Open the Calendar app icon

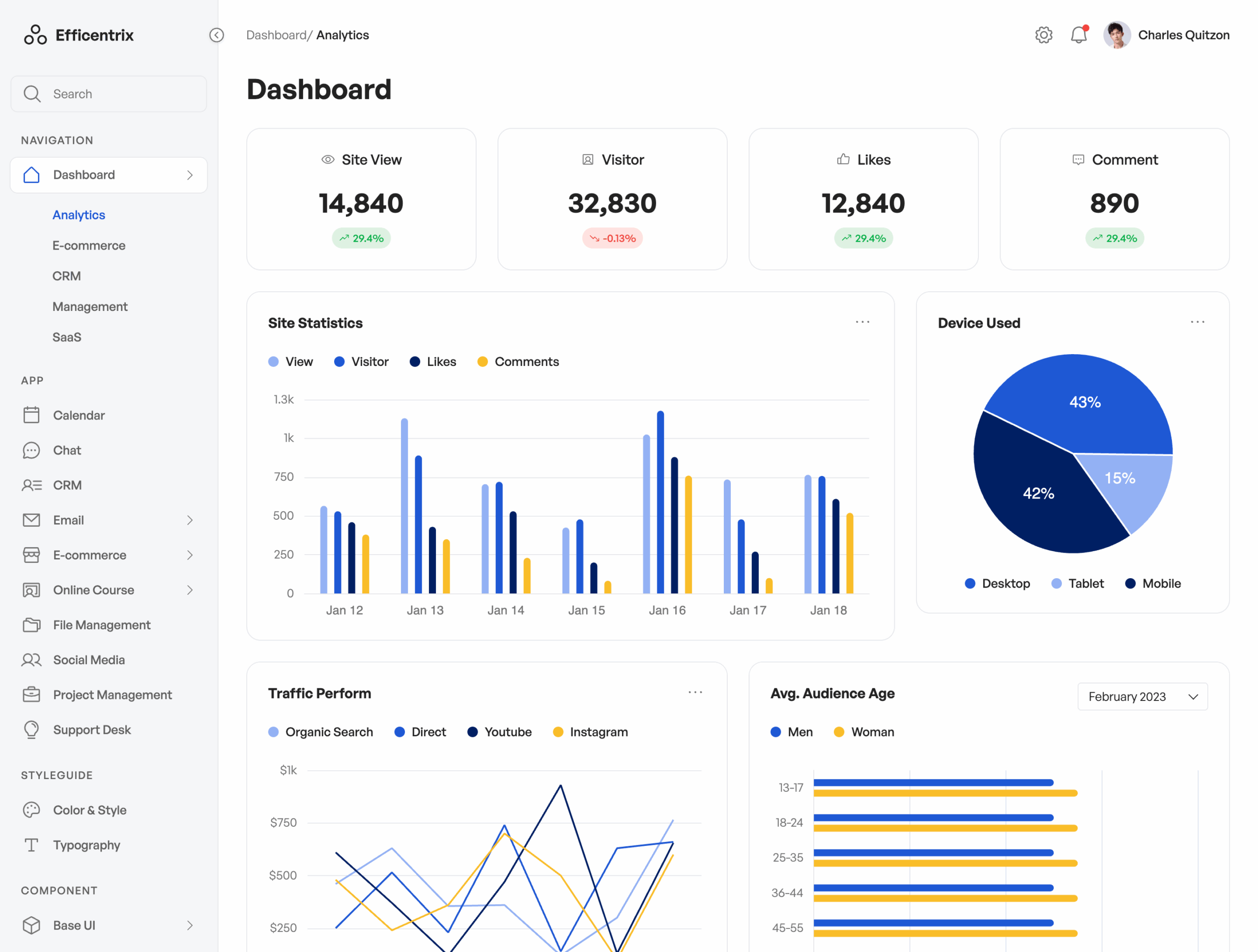(x=31, y=415)
